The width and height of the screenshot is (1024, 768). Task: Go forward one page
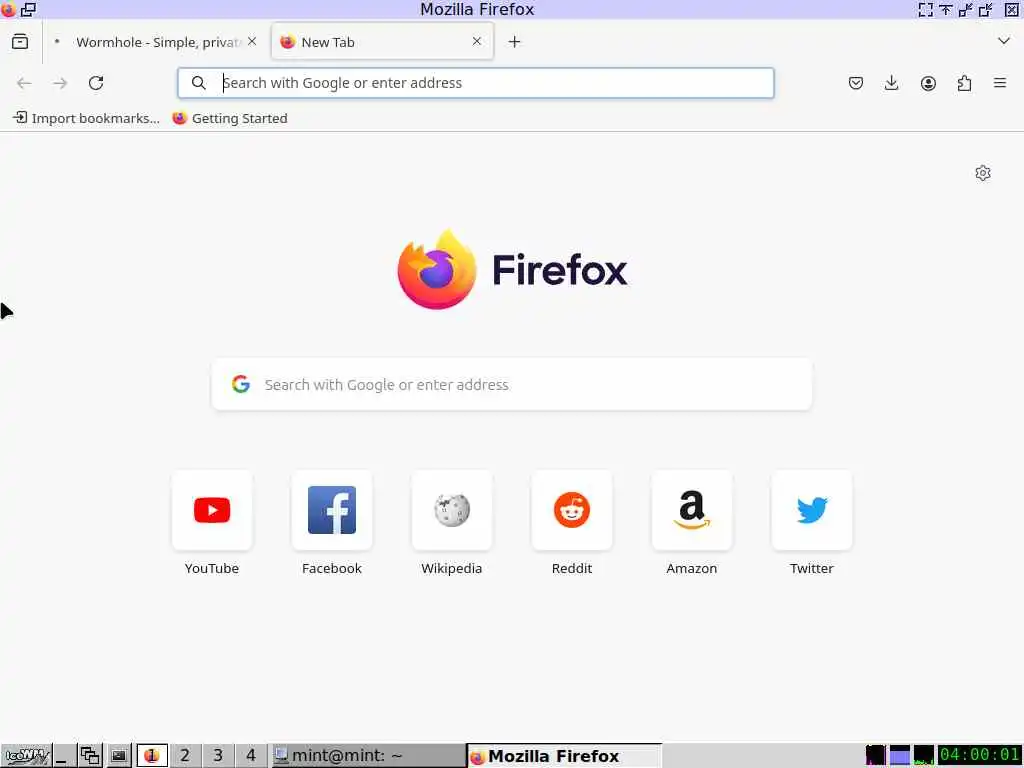60,83
